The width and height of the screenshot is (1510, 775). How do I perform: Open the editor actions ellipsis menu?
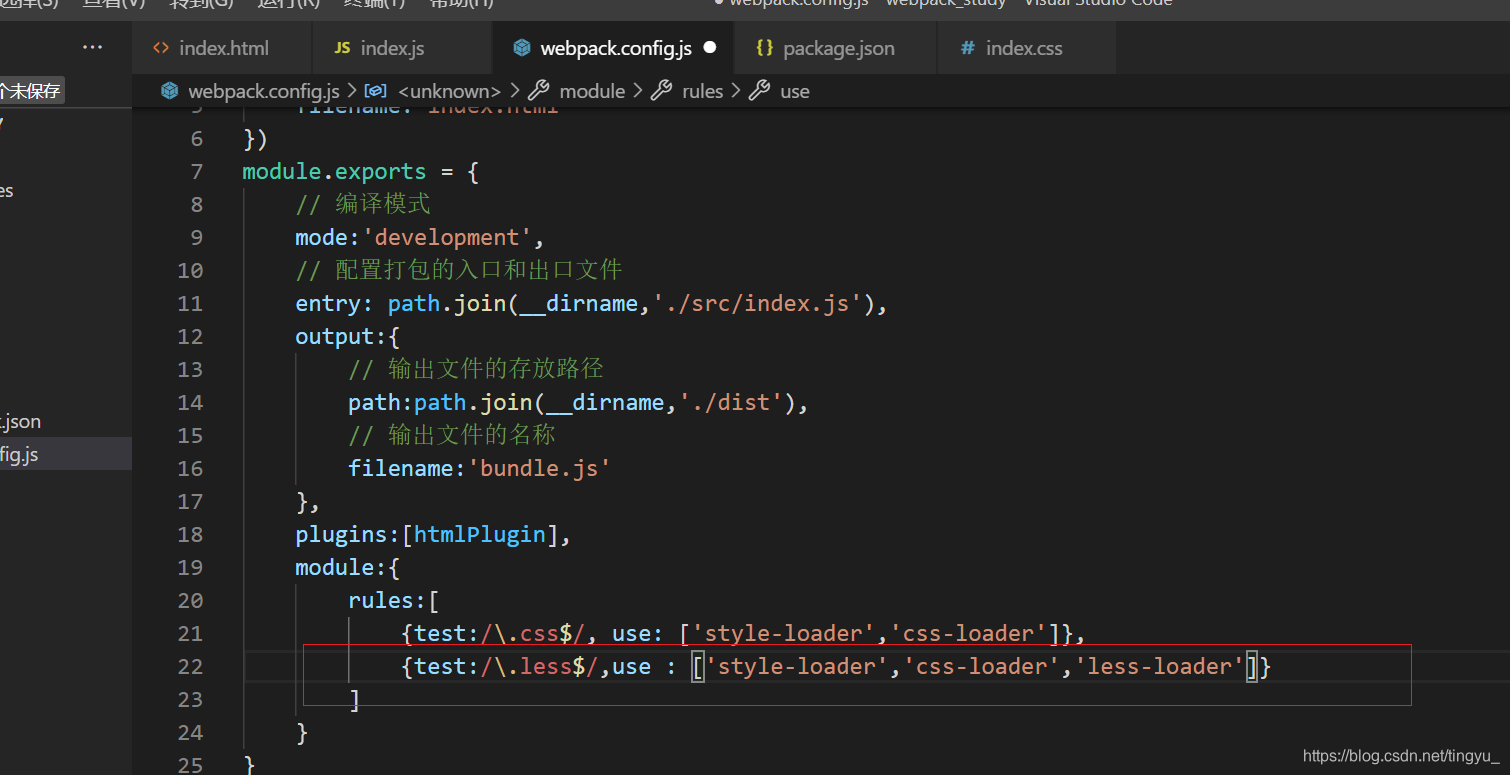[93, 46]
